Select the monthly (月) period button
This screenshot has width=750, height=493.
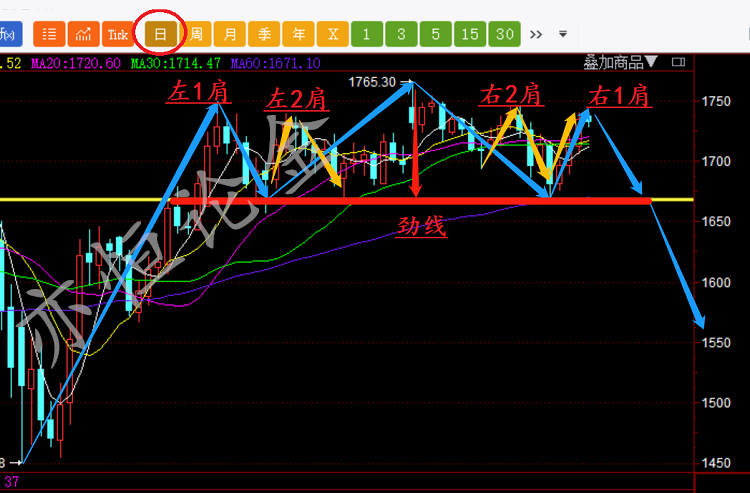(230, 34)
